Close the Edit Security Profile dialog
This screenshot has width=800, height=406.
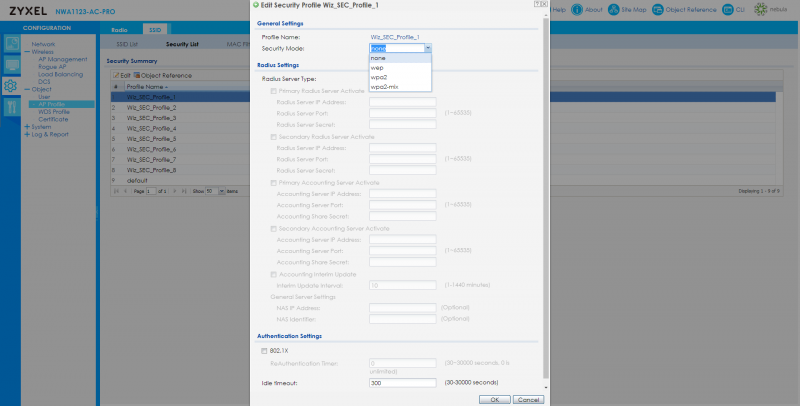coord(544,4)
